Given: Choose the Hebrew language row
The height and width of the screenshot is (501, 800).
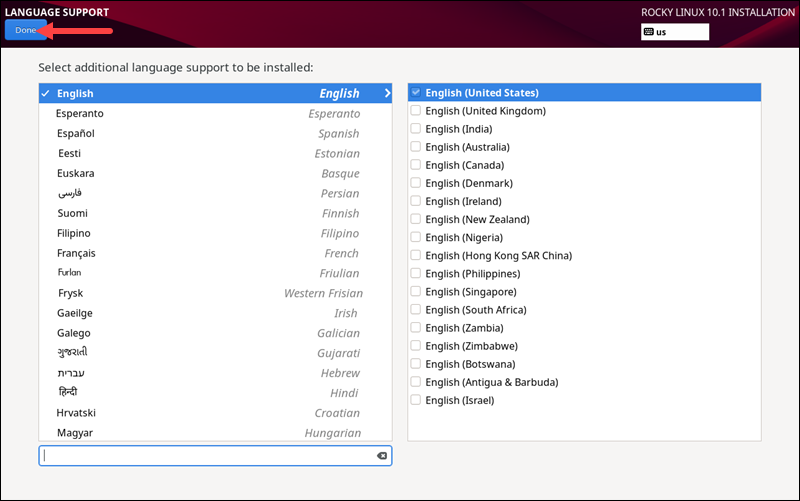Looking at the screenshot, I should (215, 373).
